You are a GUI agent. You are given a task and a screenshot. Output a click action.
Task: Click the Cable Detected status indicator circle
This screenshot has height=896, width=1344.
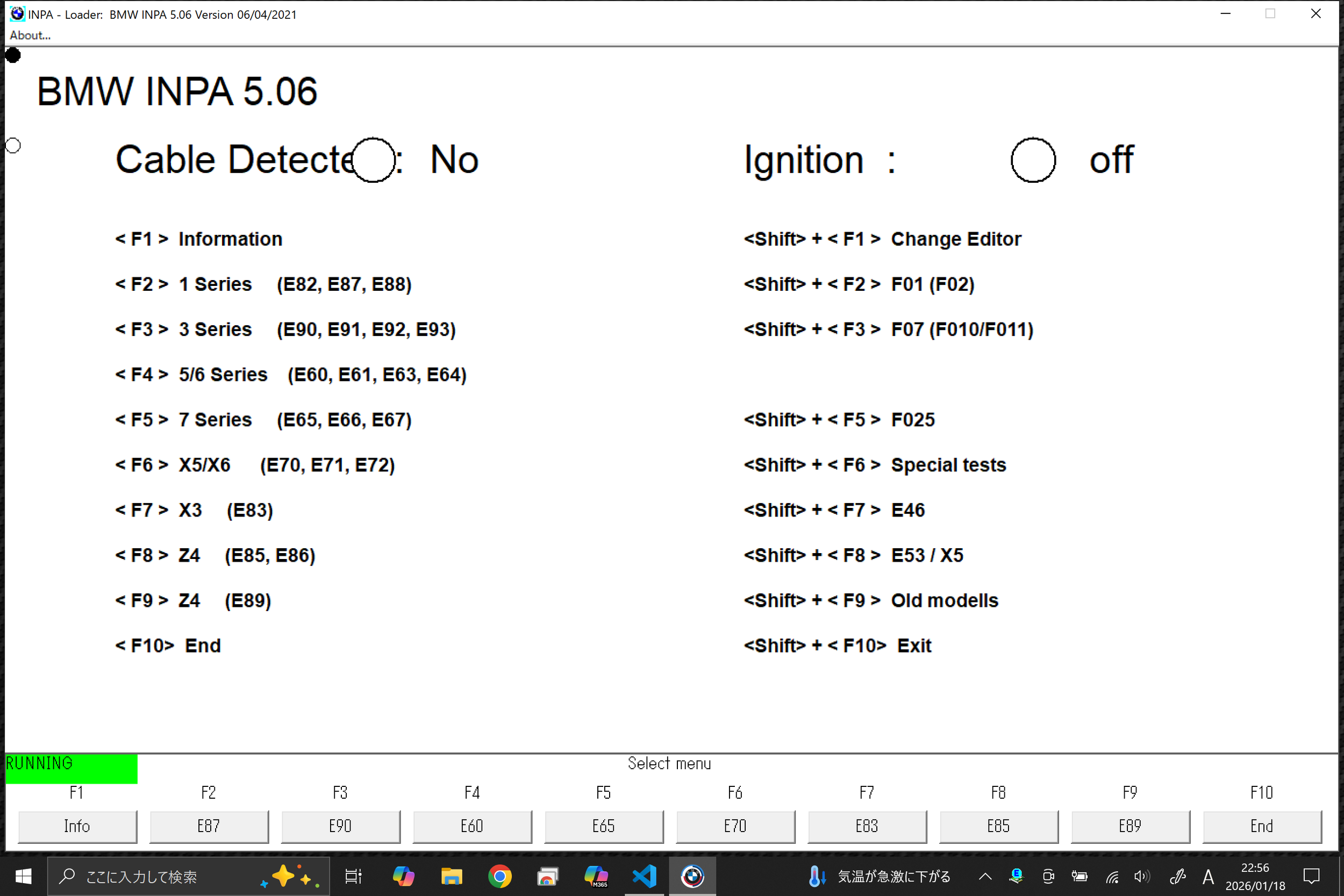click(x=373, y=160)
